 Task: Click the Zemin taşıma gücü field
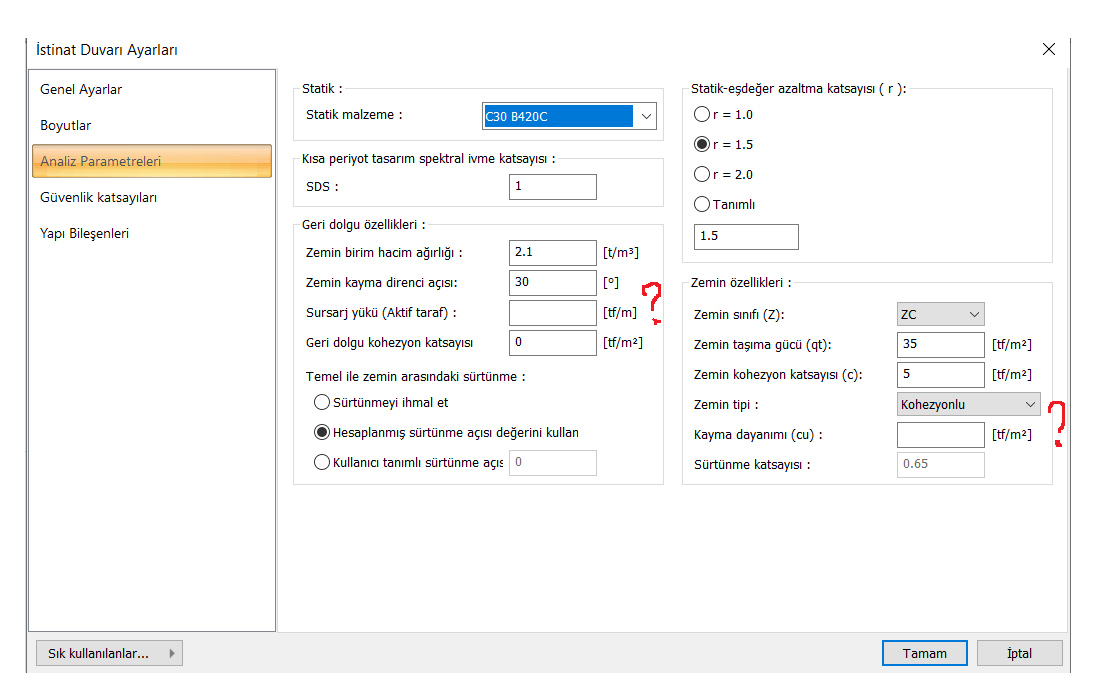tap(940, 344)
